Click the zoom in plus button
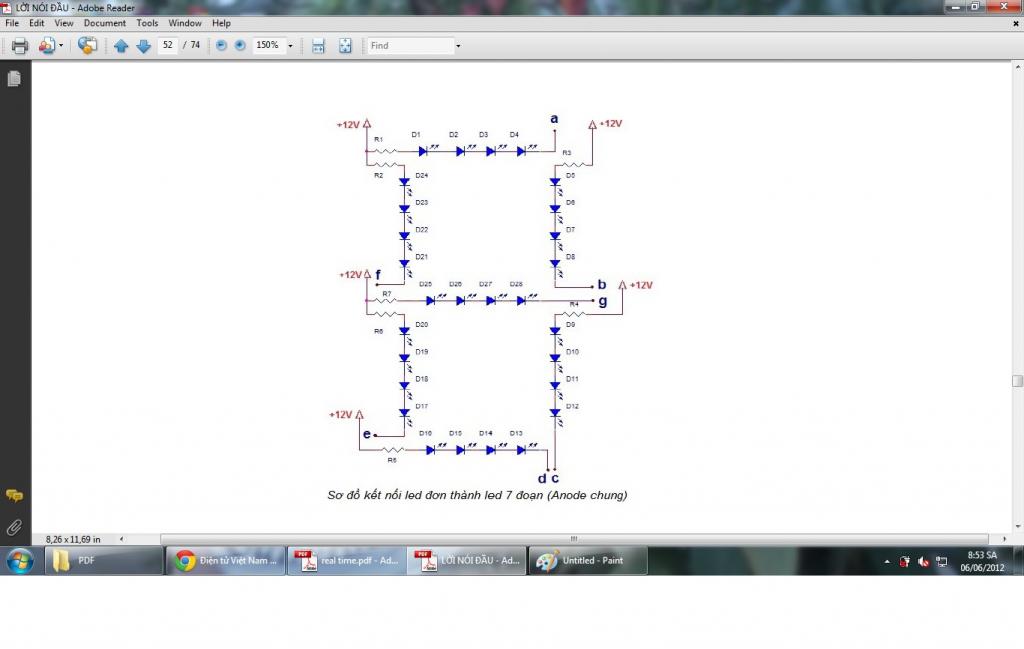This screenshot has height=649, width=1024. coord(240,46)
